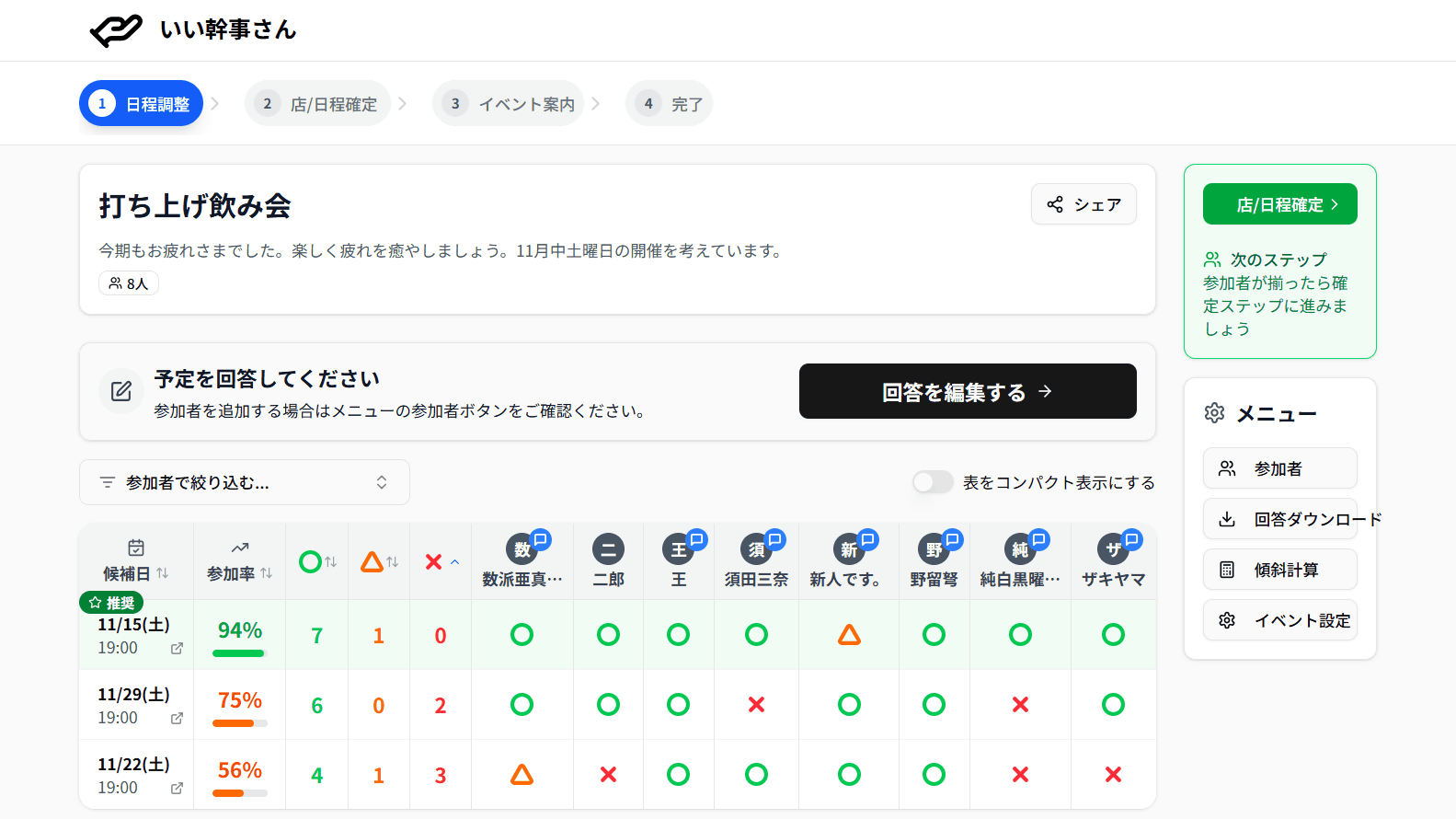Go to step 2 店/日程確定 tab

click(318, 104)
